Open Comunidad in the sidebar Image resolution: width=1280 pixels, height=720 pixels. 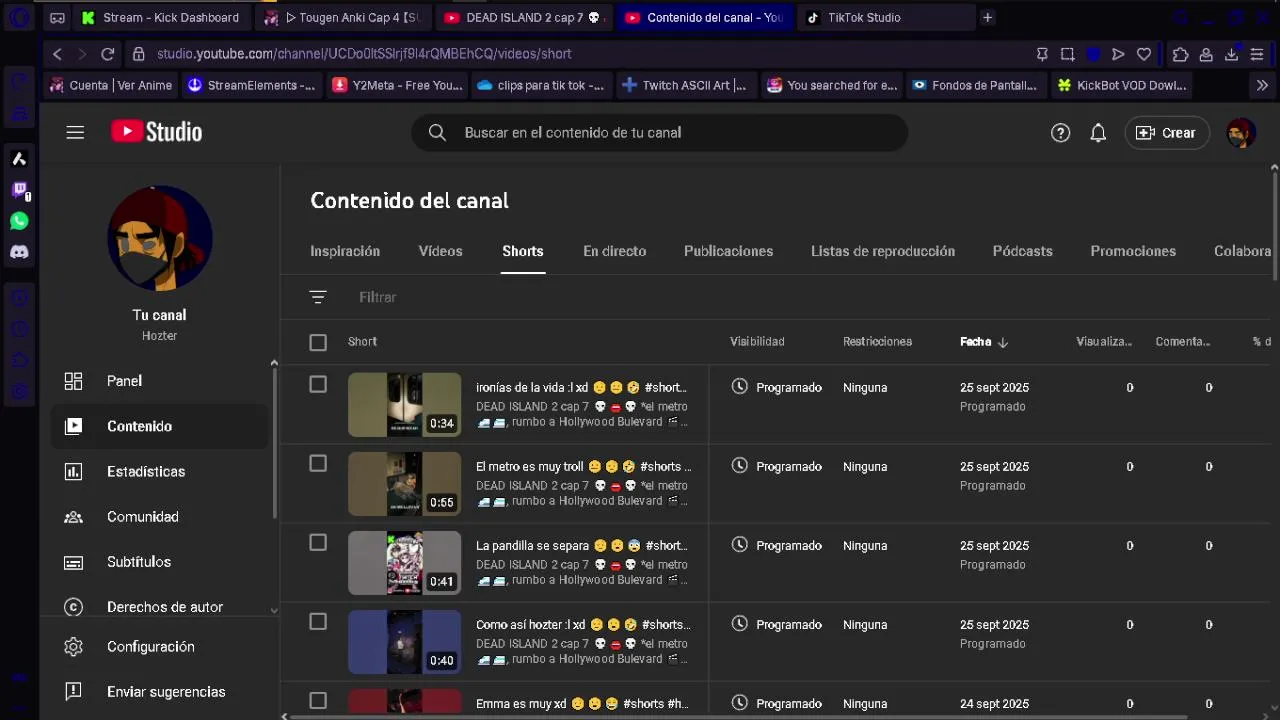coord(159,517)
